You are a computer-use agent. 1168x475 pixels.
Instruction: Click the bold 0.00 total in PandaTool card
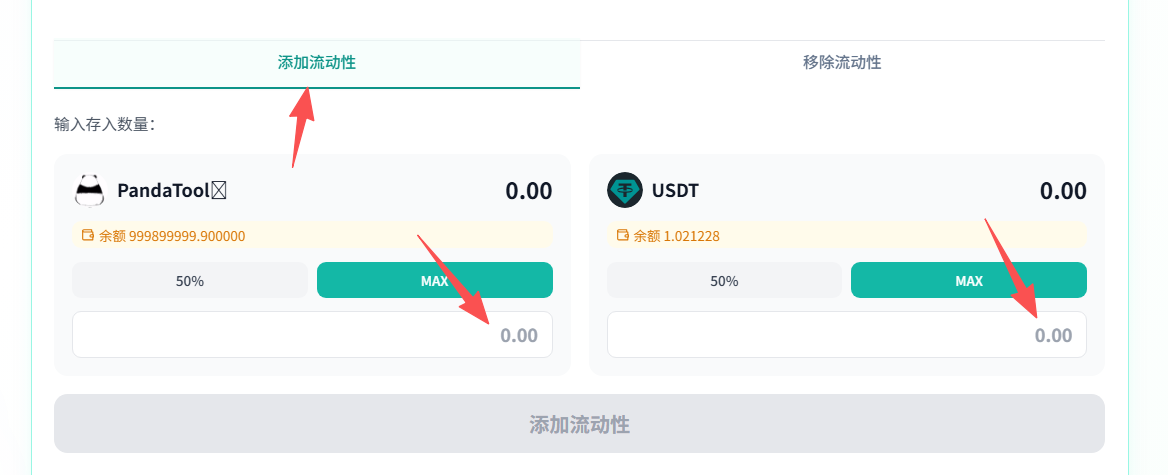(528, 191)
